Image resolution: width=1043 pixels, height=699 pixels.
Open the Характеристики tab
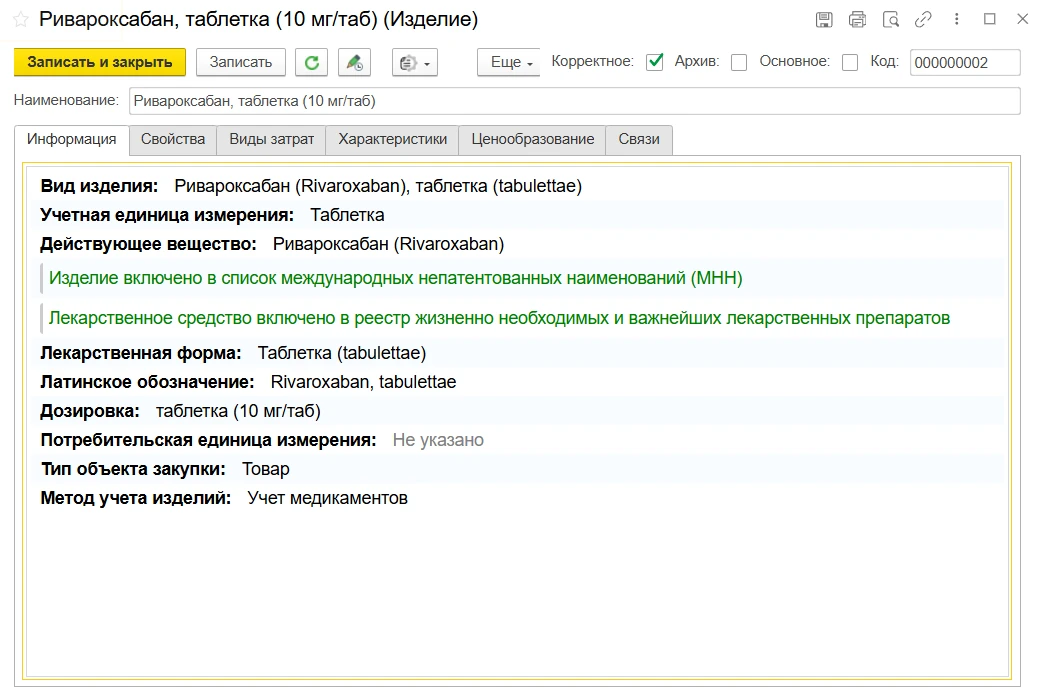(x=392, y=140)
